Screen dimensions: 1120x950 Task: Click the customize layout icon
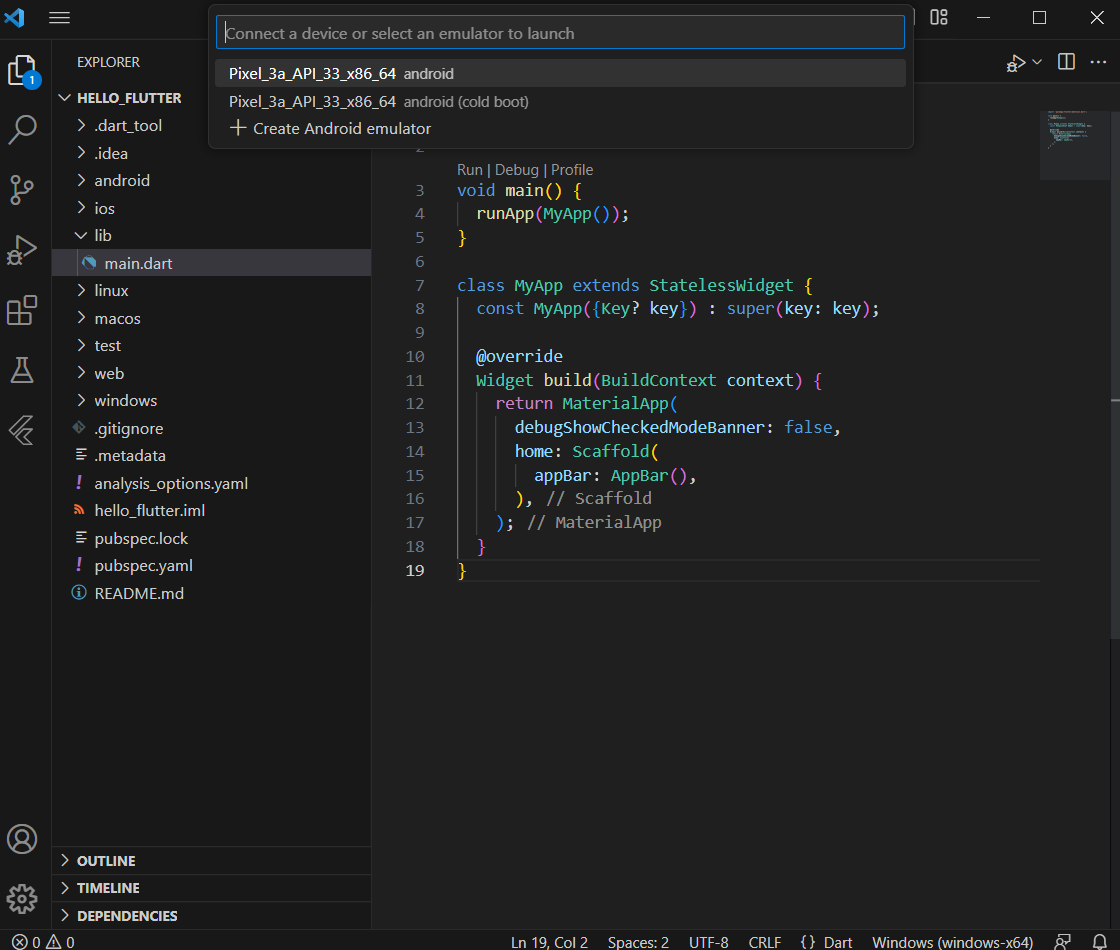tap(939, 18)
